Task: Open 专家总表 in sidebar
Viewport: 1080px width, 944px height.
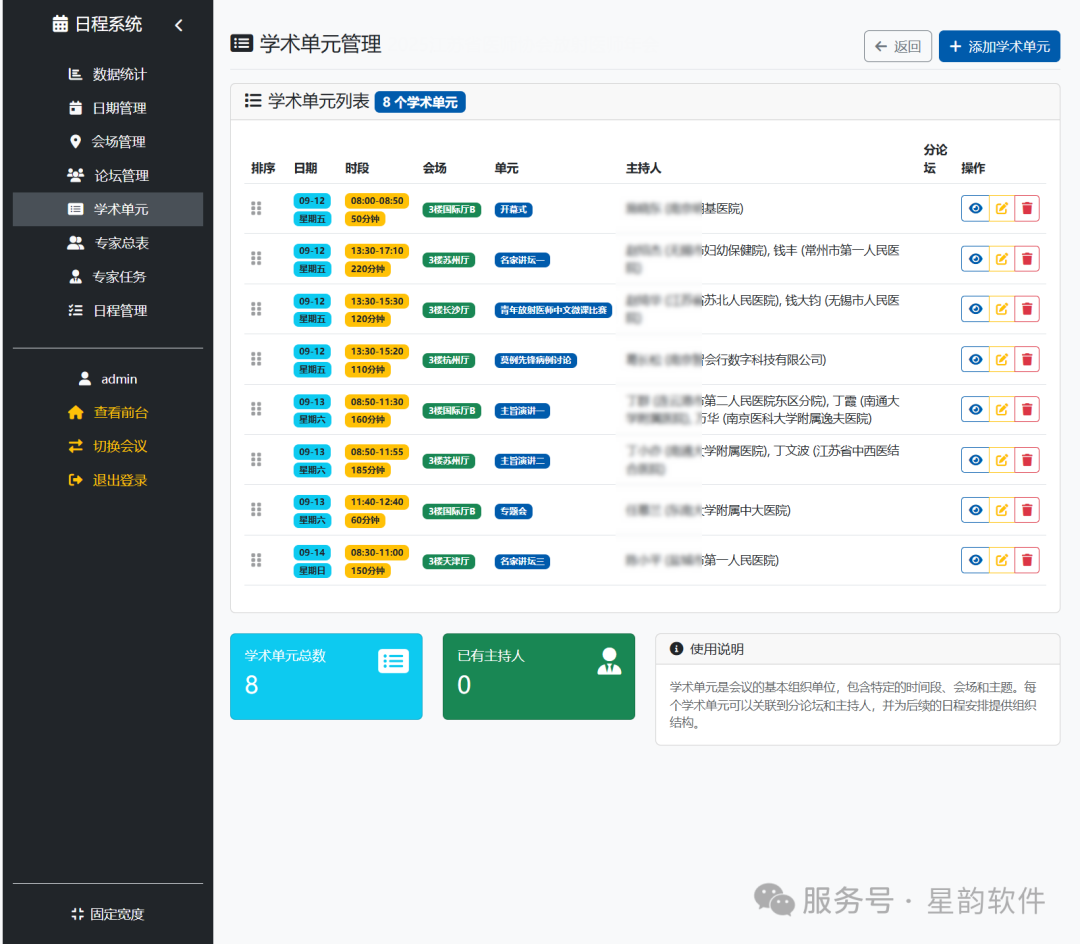Action: 107,242
